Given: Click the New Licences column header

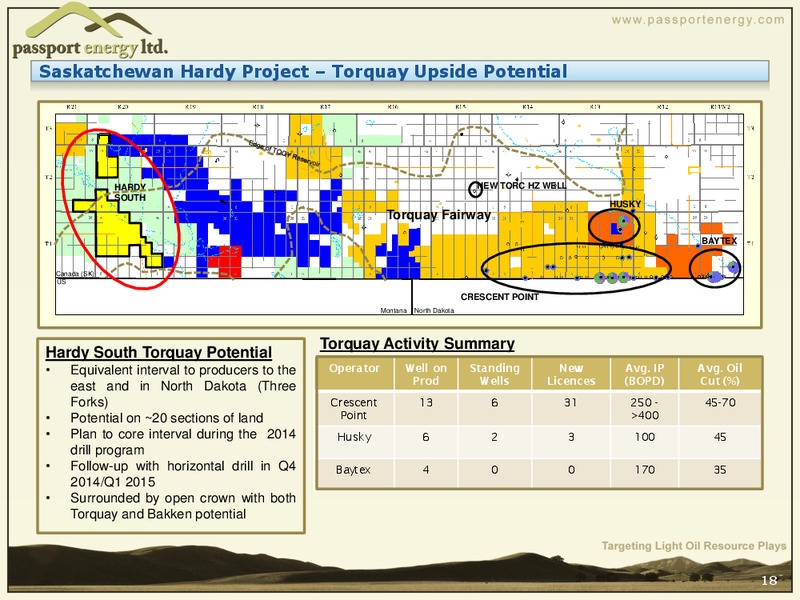Looking at the screenshot, I should point(571,374).
